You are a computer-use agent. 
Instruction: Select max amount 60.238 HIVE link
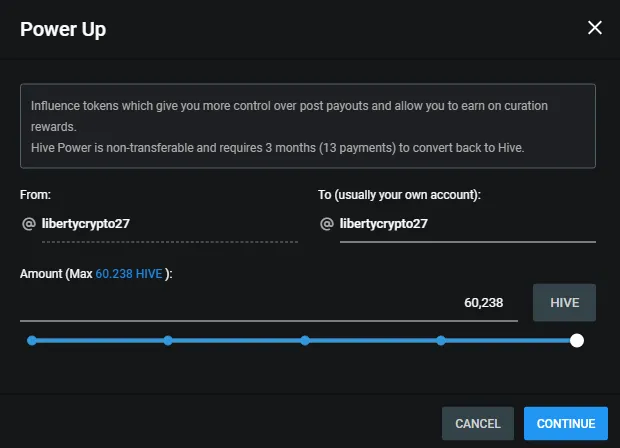[129, 274]
